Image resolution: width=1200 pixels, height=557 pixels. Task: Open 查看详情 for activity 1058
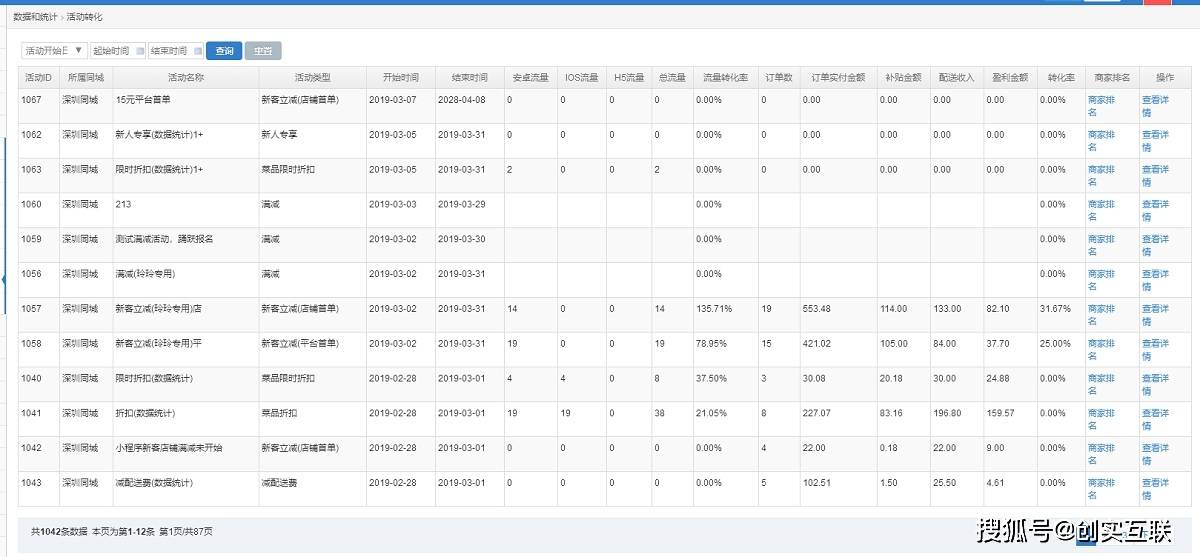click(x=1154, y=350)
